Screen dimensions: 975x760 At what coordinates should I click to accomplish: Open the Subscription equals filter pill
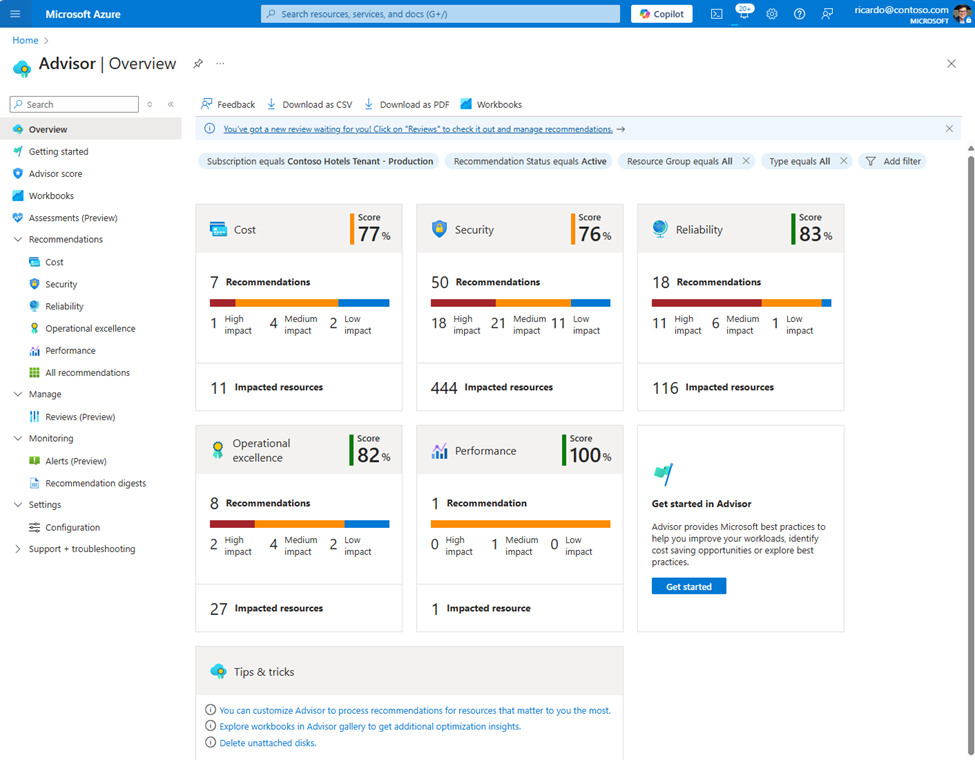[x=320, y=161]
